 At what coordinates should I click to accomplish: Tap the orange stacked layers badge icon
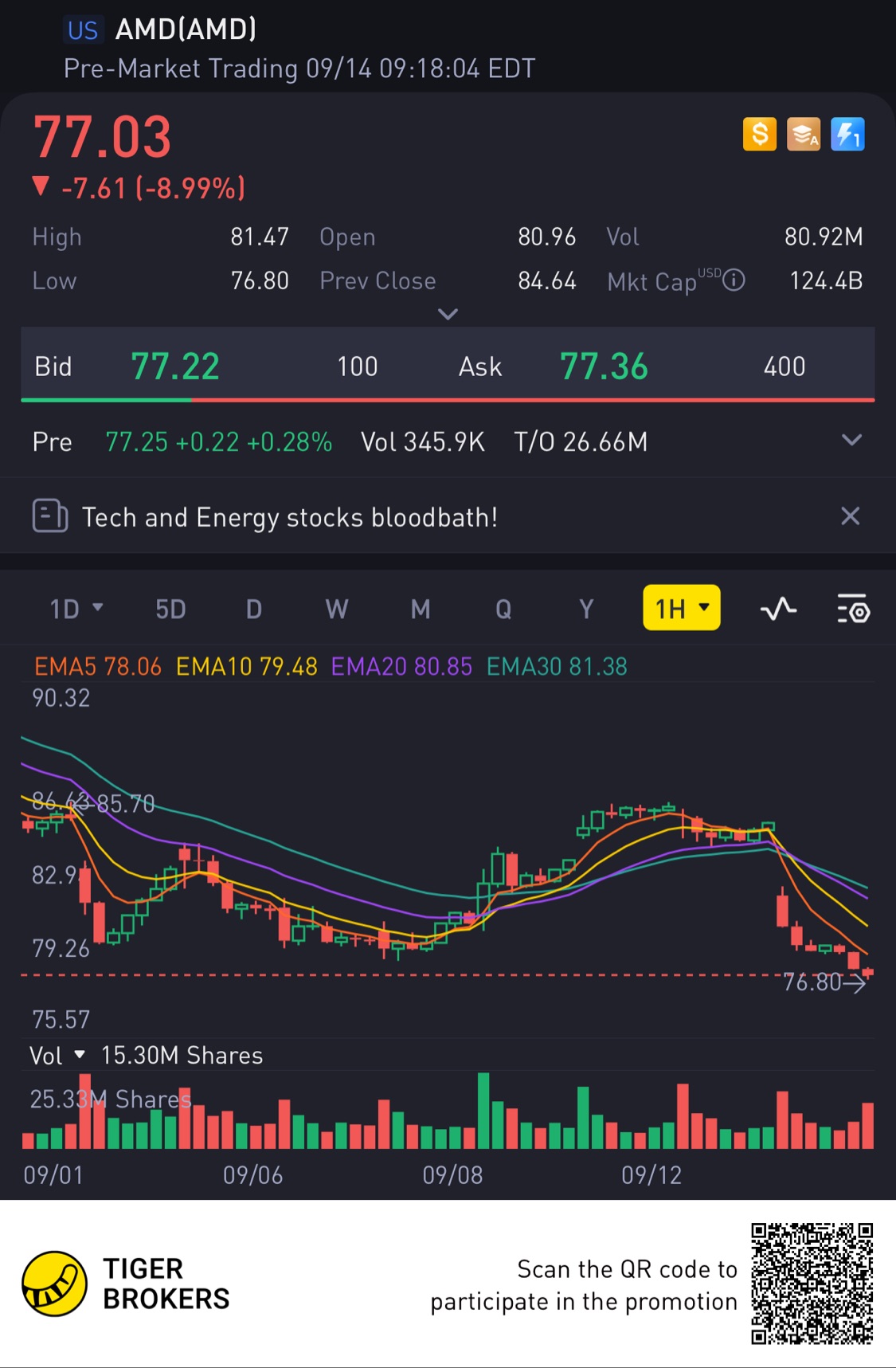pos(804,134)
